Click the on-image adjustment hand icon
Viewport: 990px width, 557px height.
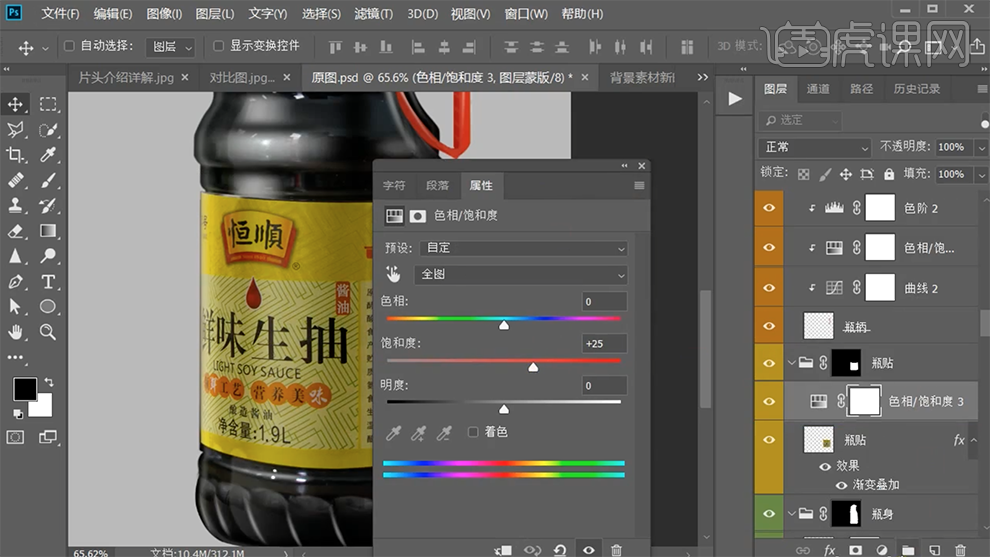(394, 274)
